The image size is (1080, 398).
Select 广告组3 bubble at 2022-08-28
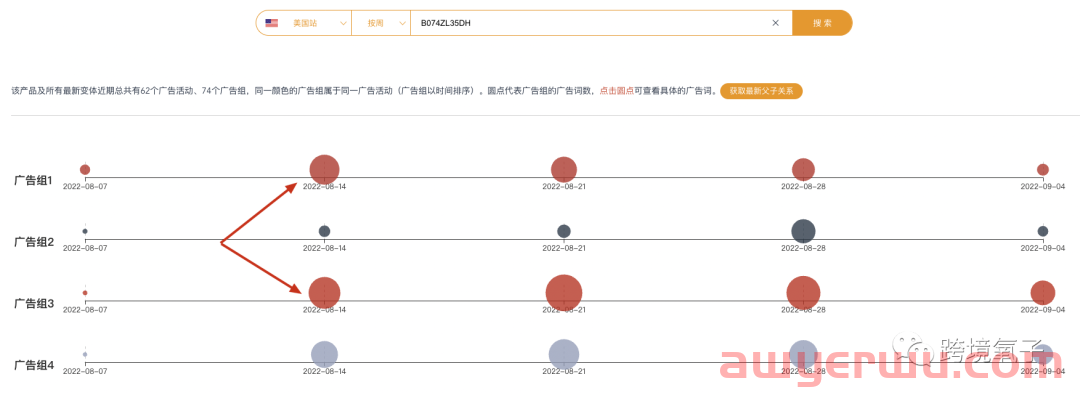coord(803,293)
